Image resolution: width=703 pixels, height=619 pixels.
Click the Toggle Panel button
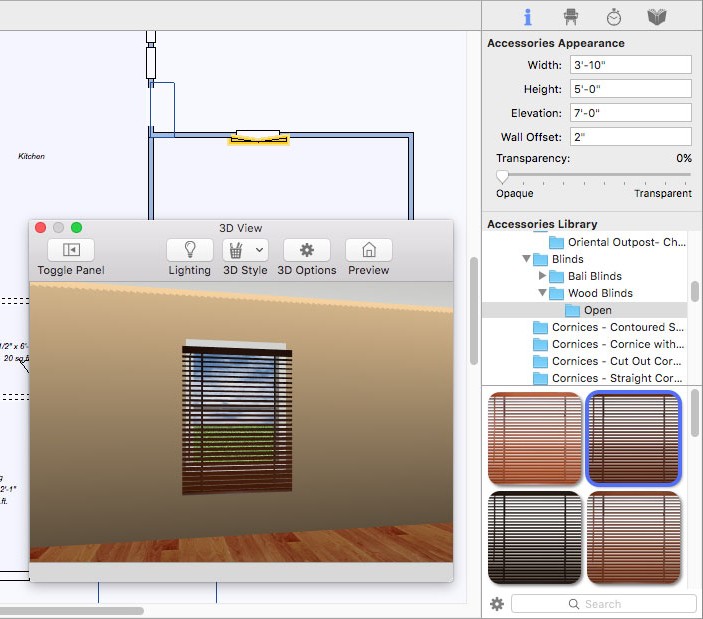(71, 250)
